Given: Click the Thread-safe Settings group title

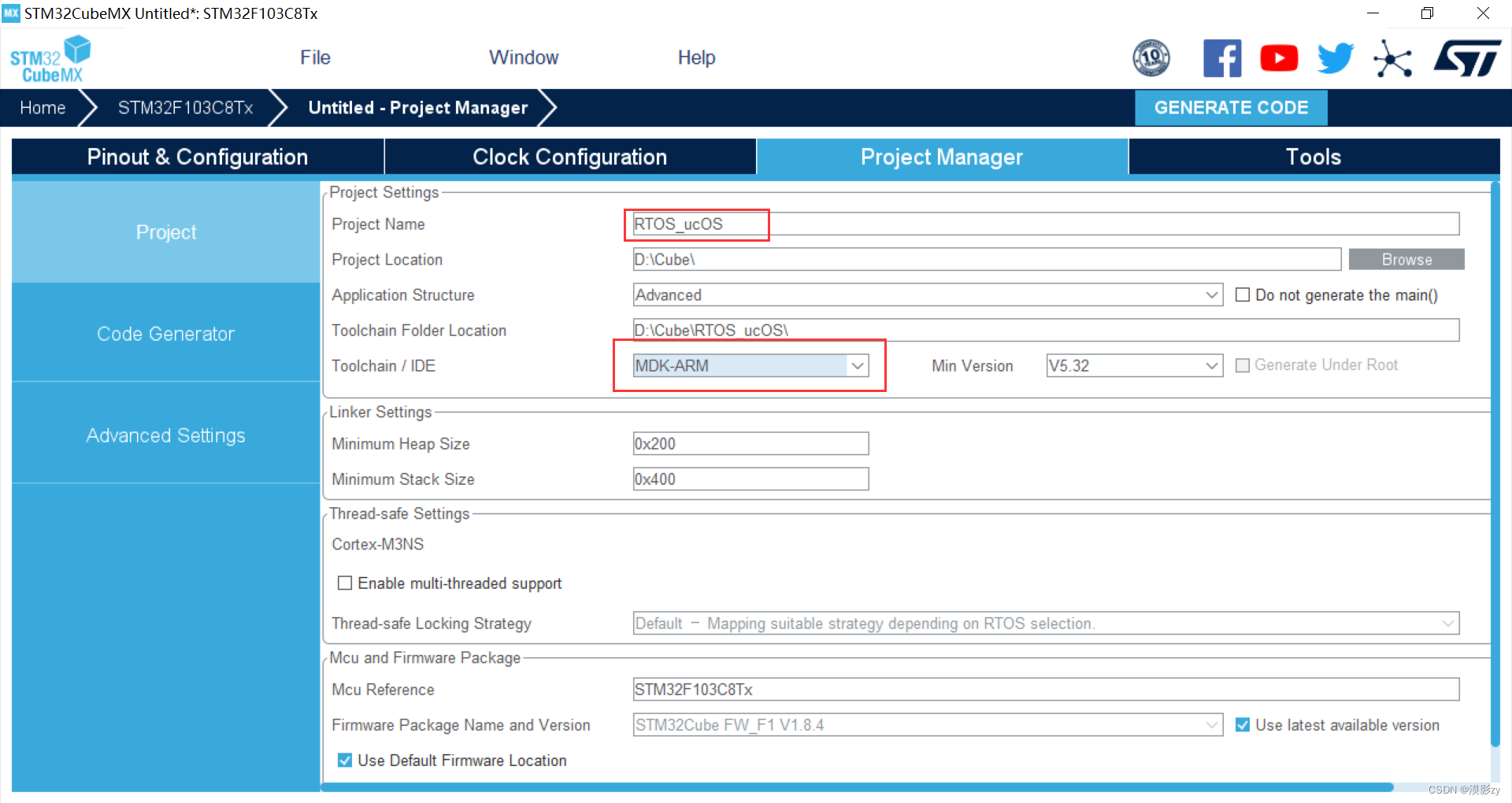Looking at the screenshot, I should (x=399, y=513).
